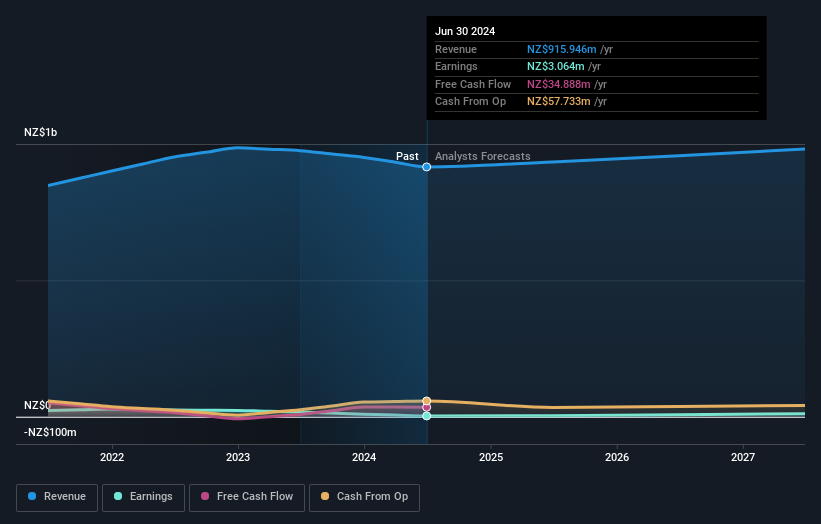Click the 2026 x-axis label
Image resolution: width=821 pixels, height=524 pixels.
coord(617,457)
